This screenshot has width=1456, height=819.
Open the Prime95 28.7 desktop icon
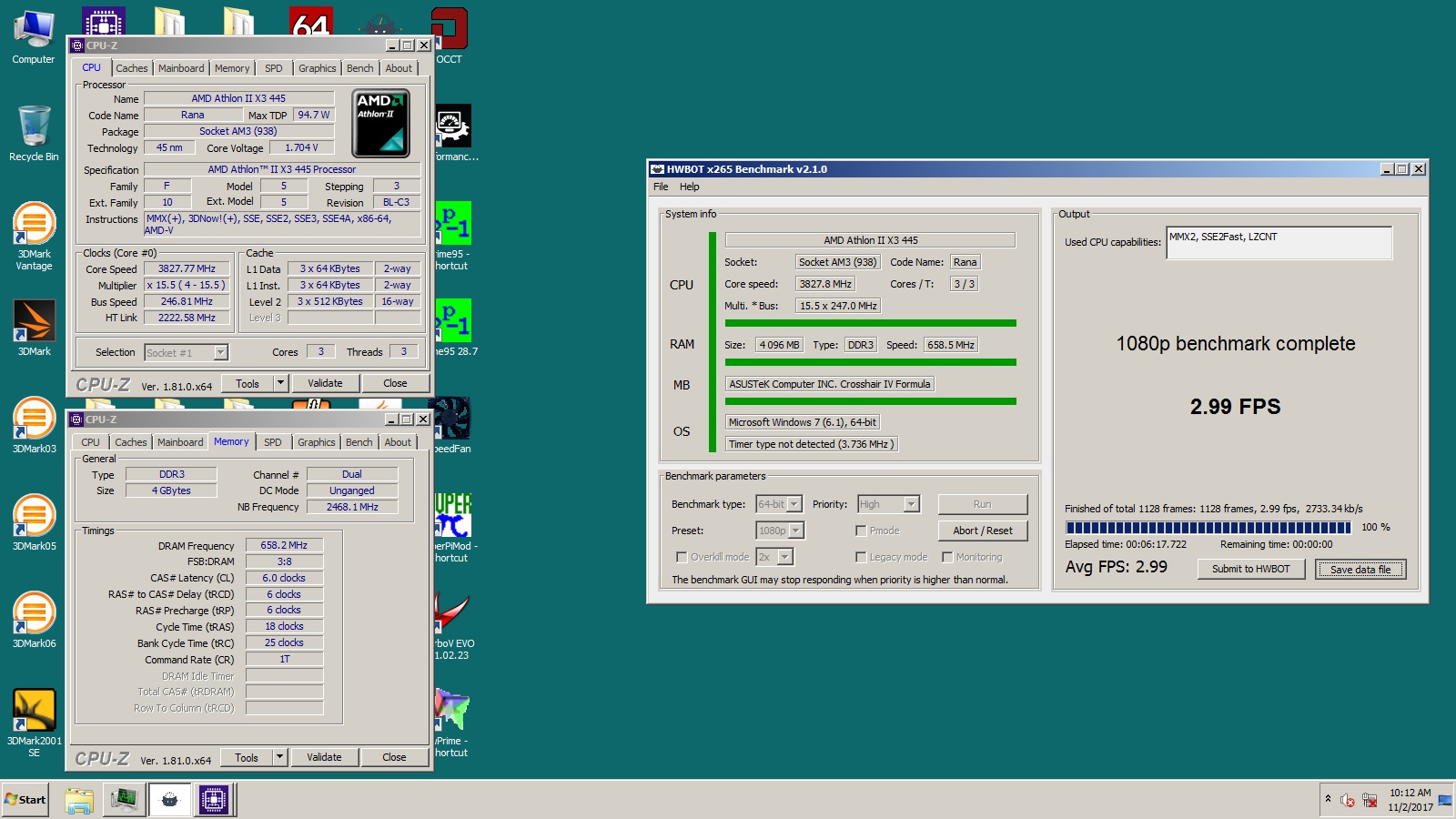(x=452, y=328)
